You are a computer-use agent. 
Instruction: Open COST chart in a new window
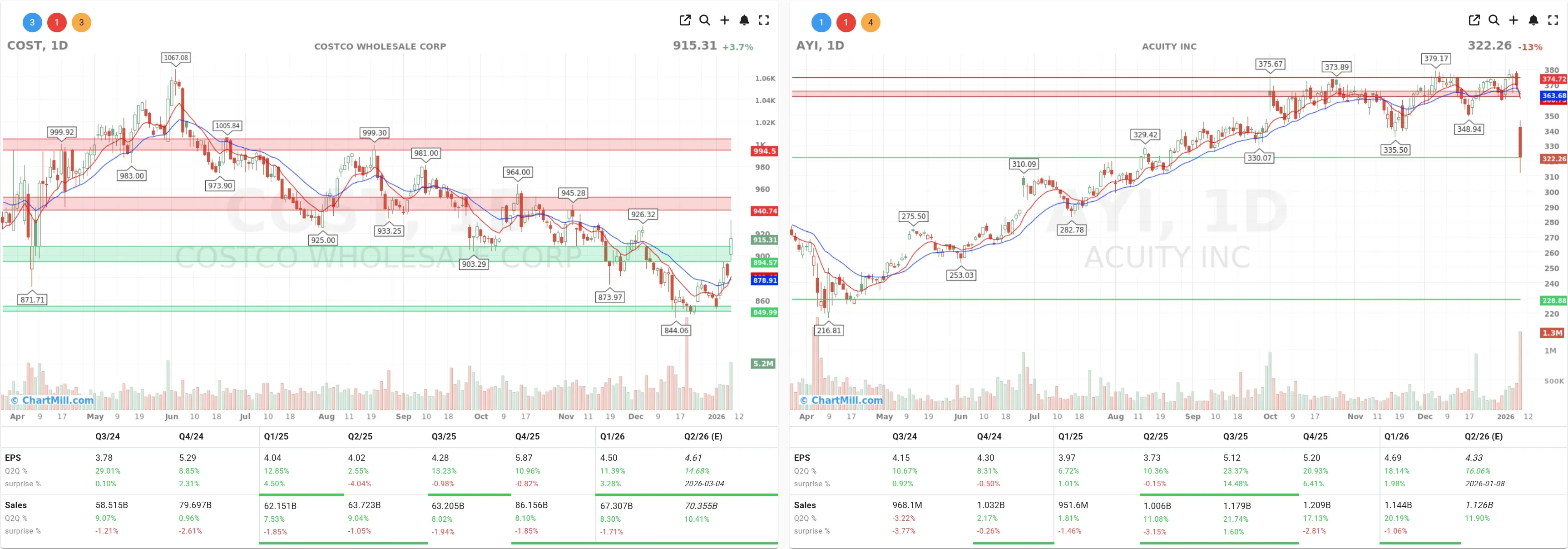click(x=685, y=20)
